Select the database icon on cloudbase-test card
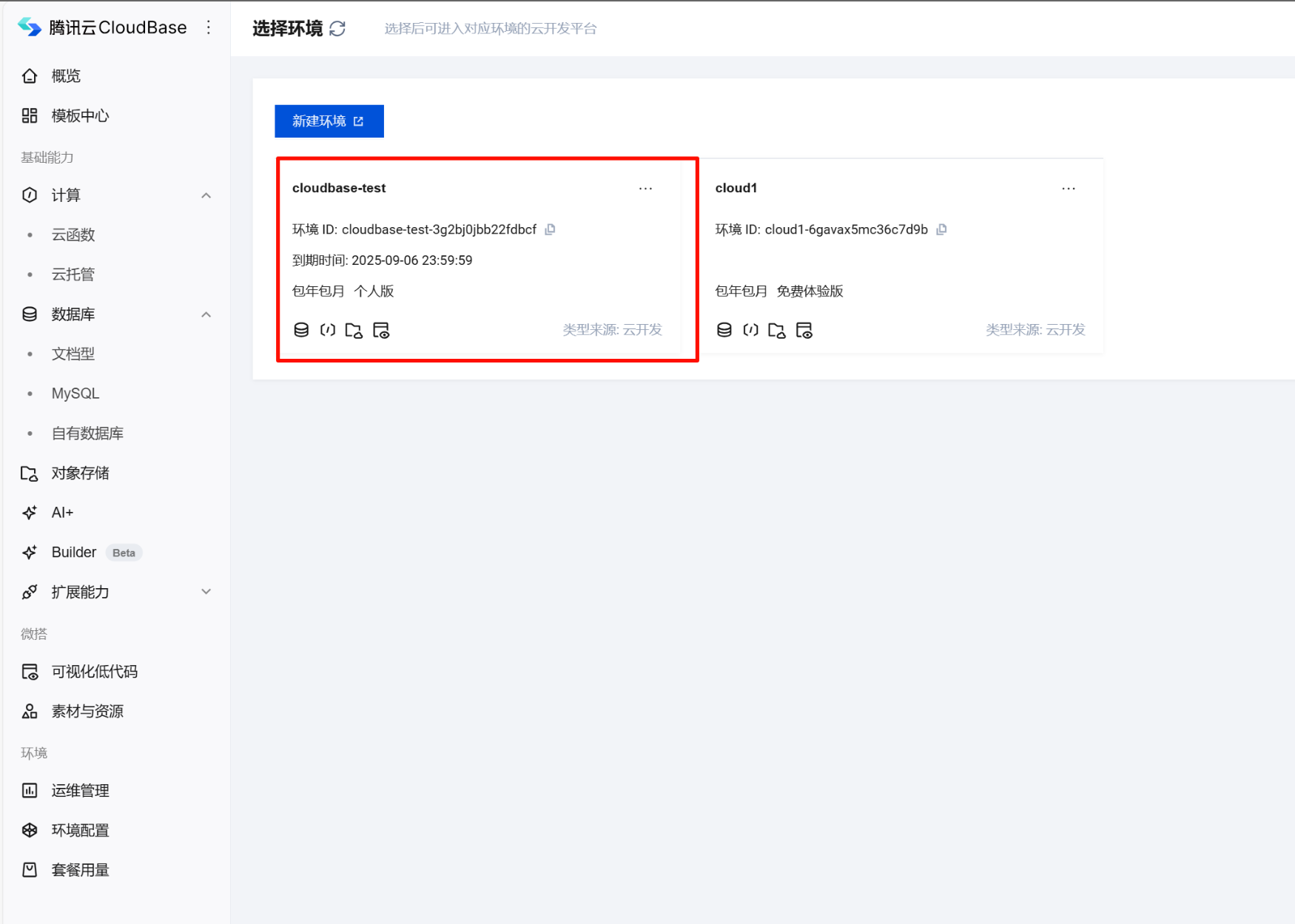Viewport: 1295px width, 924px height. [301, 330]
